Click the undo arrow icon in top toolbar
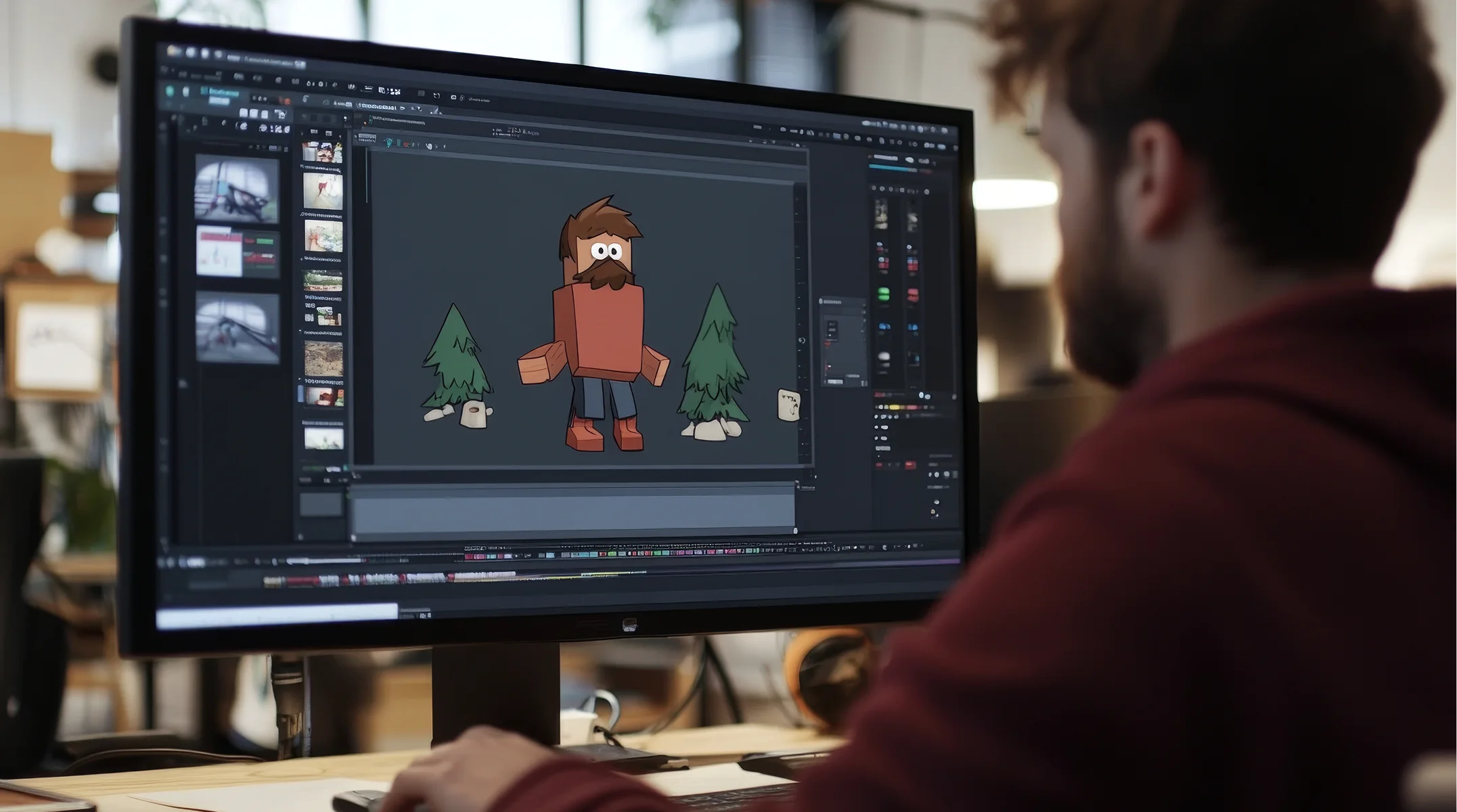This screenshot has height=812, width=1457. click(x=436, y=96)
